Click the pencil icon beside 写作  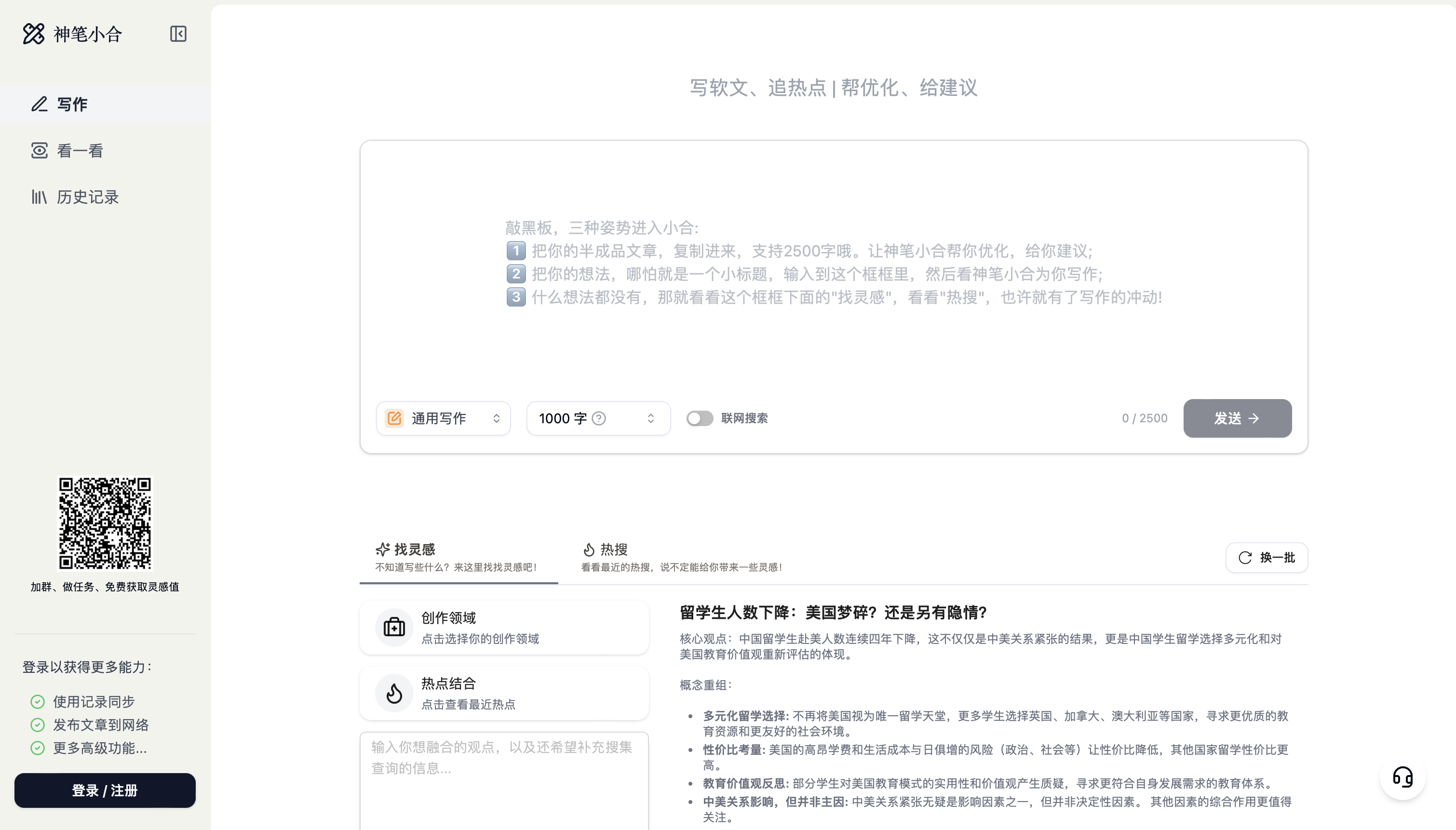pyautogui.click(x=40, y=104)
